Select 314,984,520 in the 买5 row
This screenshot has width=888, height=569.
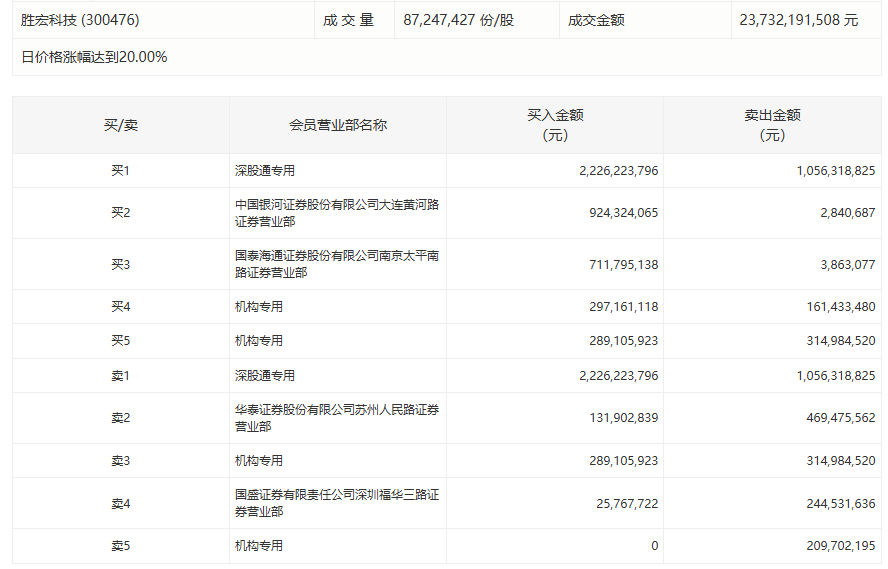pyautogui.click(x=841, y=341)
